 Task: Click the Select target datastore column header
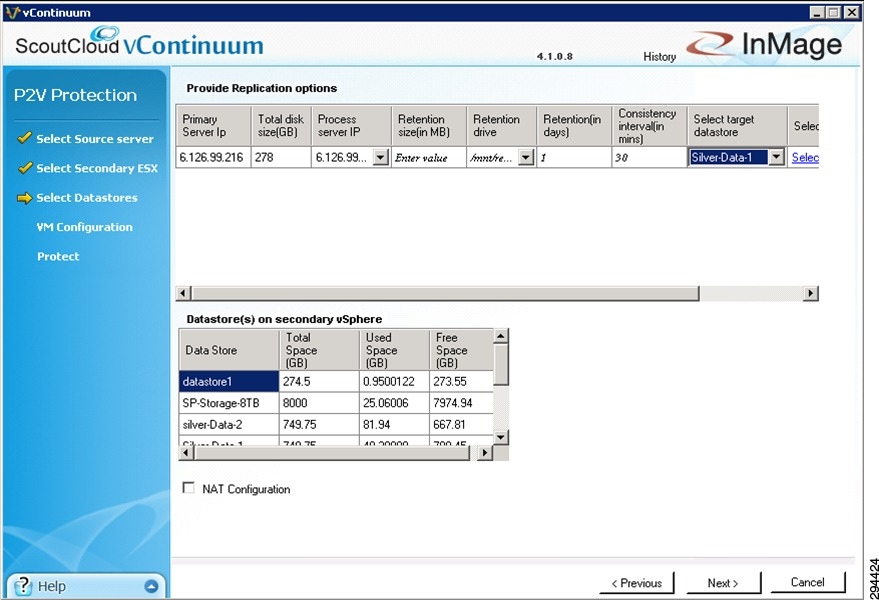point(737,126)
